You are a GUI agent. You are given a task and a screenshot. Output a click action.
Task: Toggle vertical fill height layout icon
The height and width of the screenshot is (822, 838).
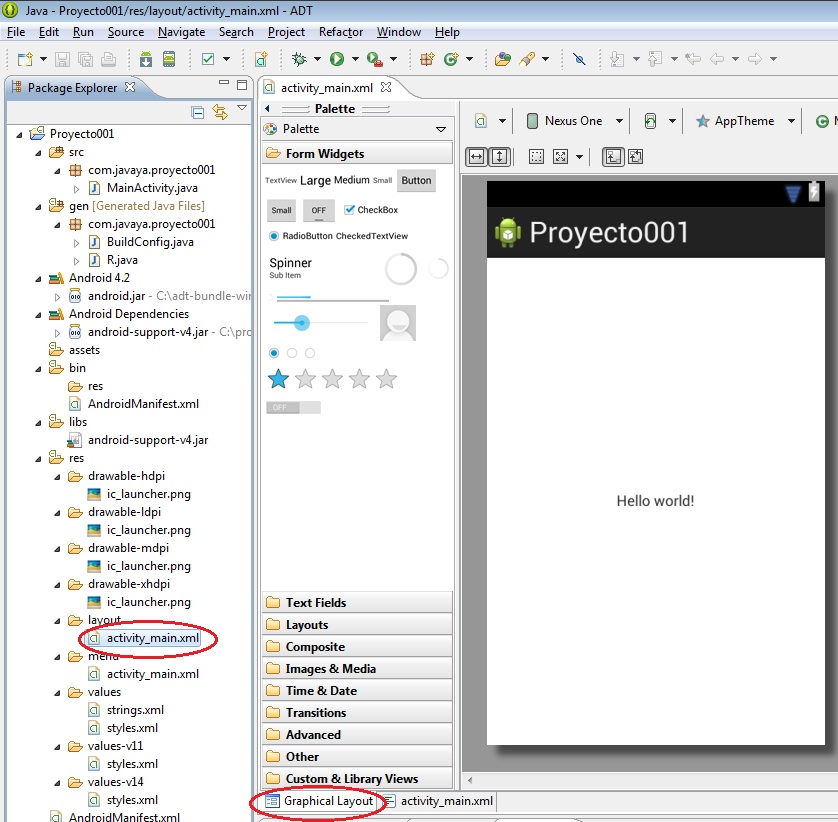click(500, 157)
